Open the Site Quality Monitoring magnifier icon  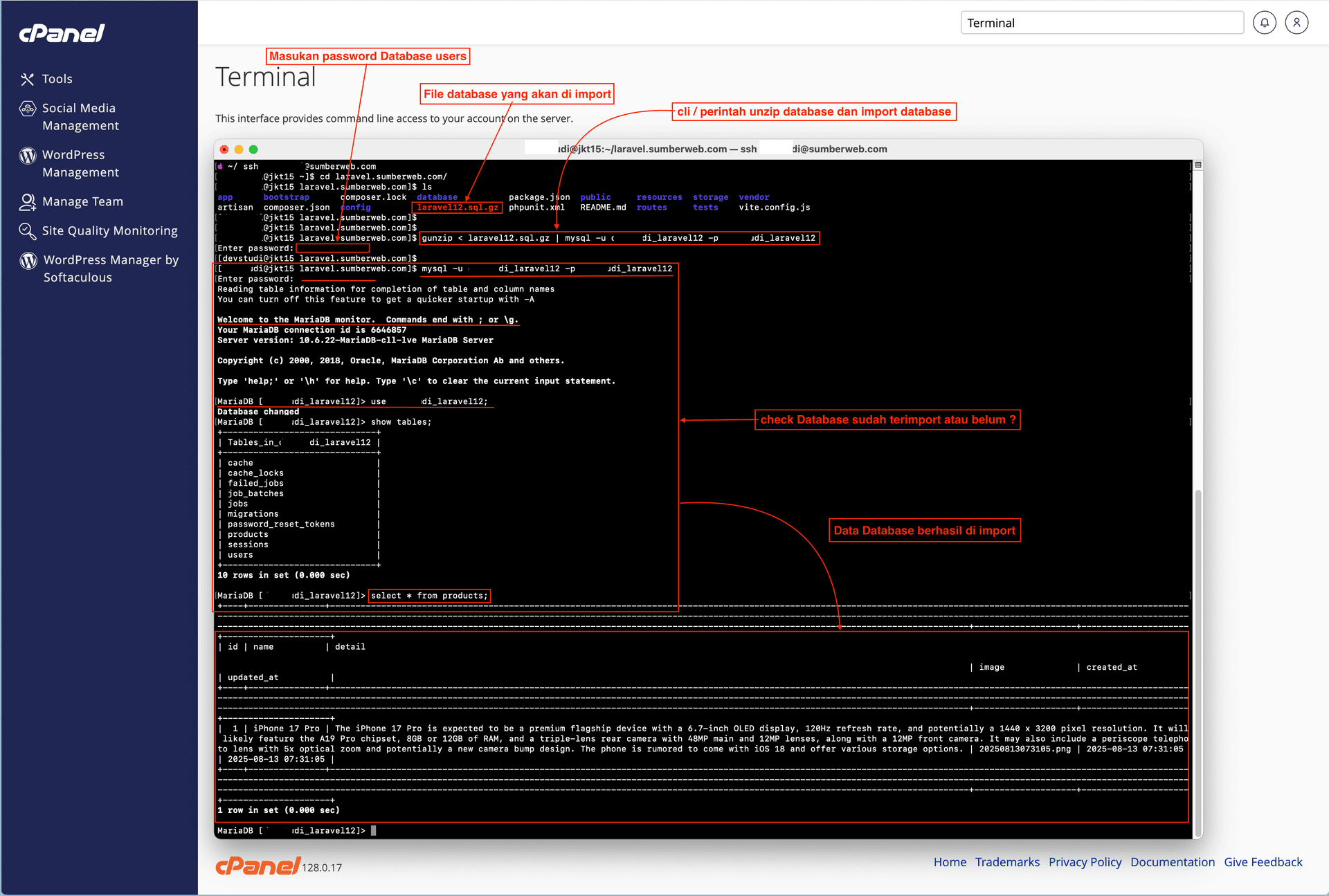coord(27,230)
